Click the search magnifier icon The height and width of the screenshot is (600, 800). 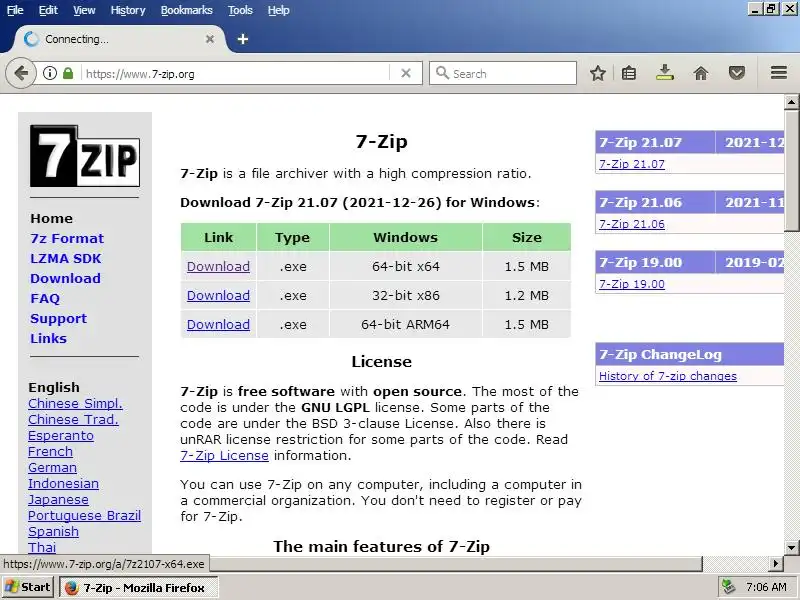(x=442, y=73)
